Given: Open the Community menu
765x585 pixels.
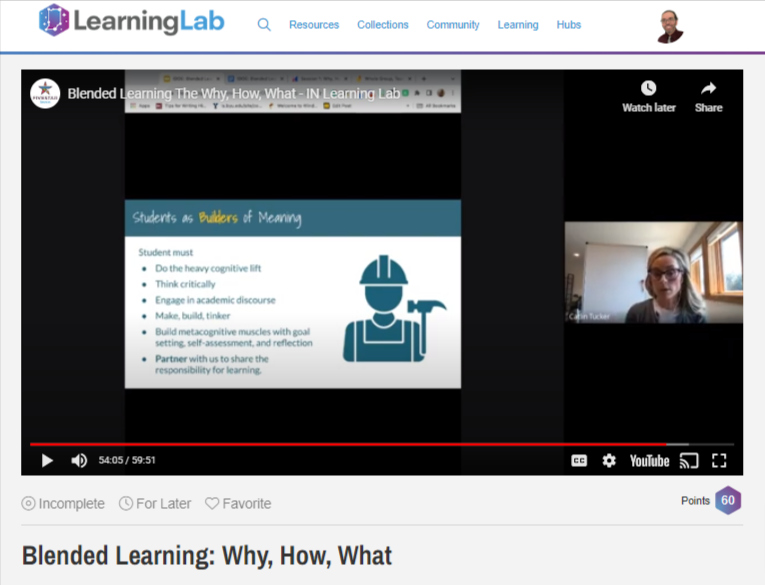Looking at the screenshot, I should tap(453, 24).
